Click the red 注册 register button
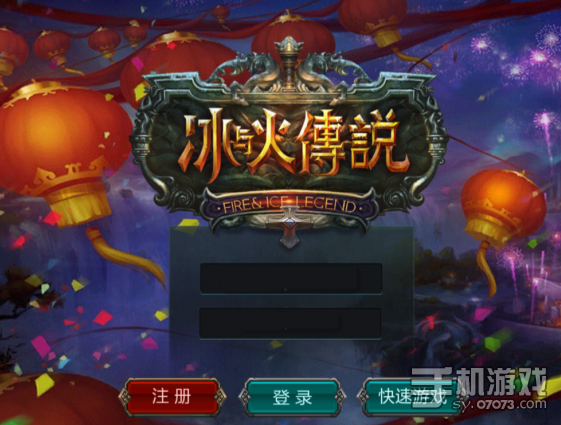This screenshot has height=425, width=561. coord(172,397)
